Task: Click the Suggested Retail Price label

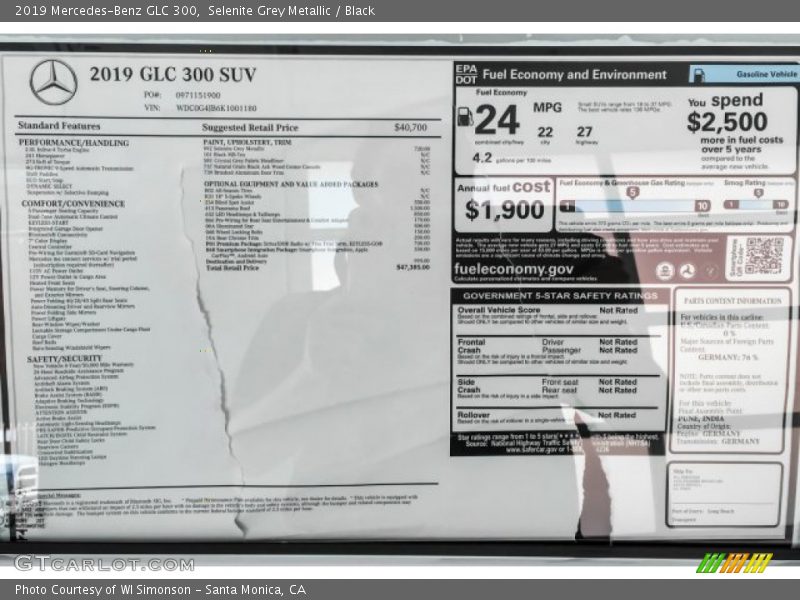Action: 250,128
